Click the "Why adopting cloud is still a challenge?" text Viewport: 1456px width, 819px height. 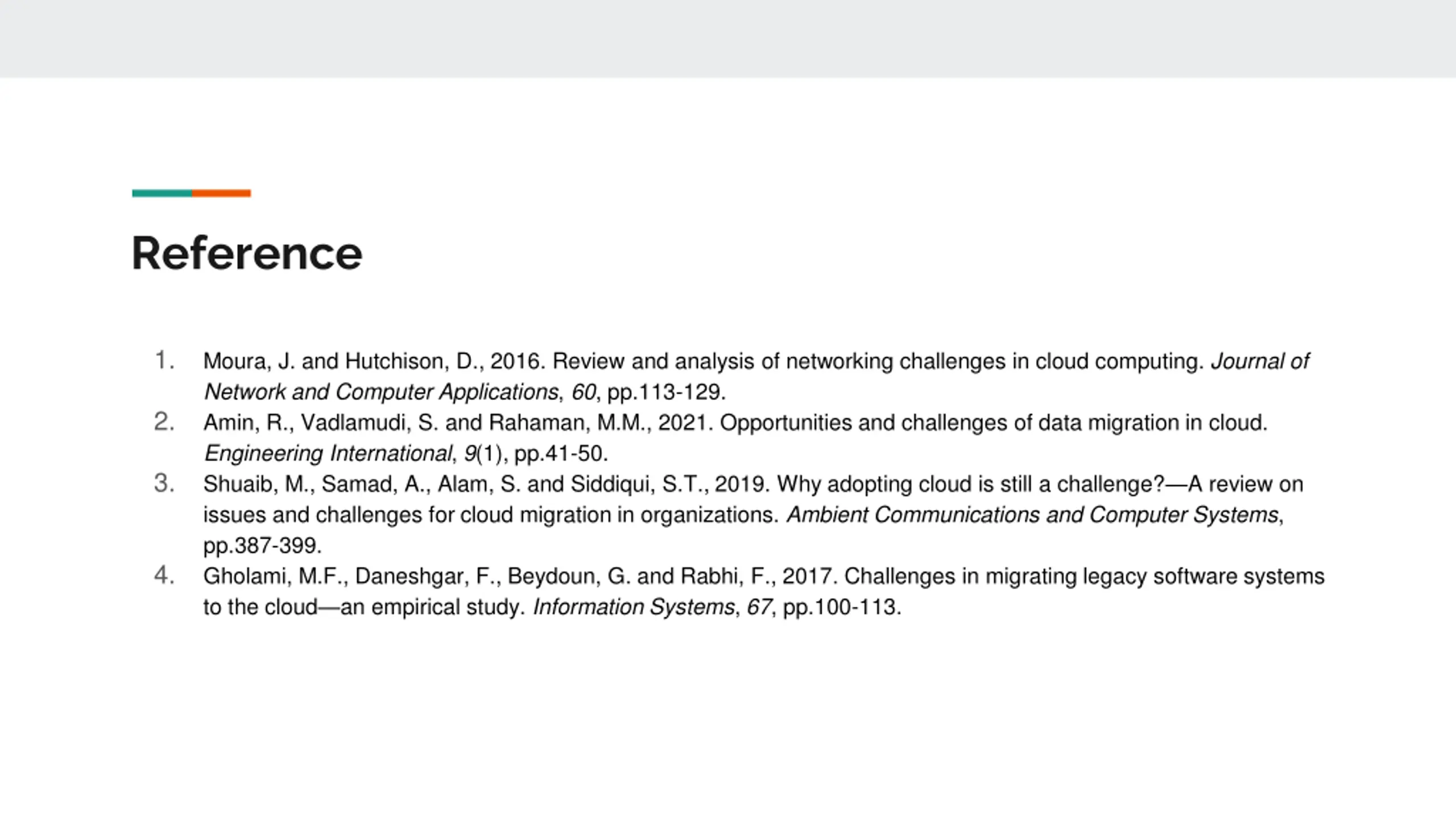(x=971, y=484)
